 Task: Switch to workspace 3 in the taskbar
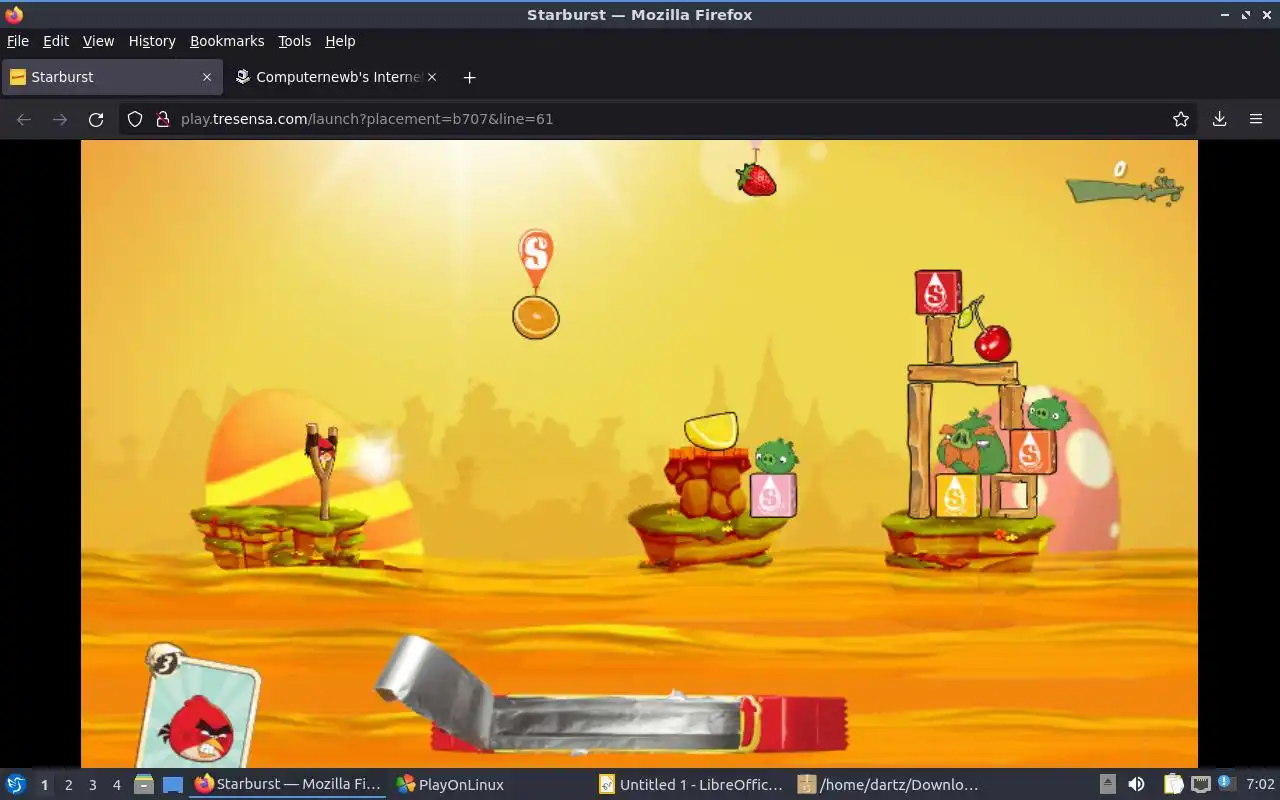click(92, 785)
